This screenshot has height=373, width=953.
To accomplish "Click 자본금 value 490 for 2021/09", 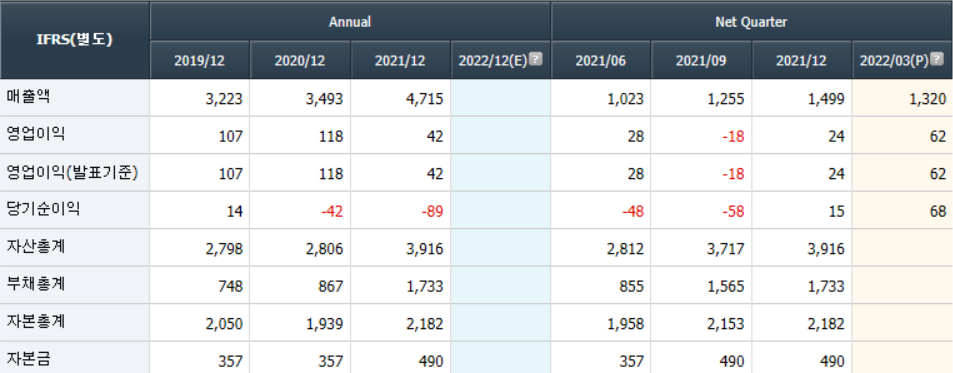I will pyautogui.click(x=732, y=361).
